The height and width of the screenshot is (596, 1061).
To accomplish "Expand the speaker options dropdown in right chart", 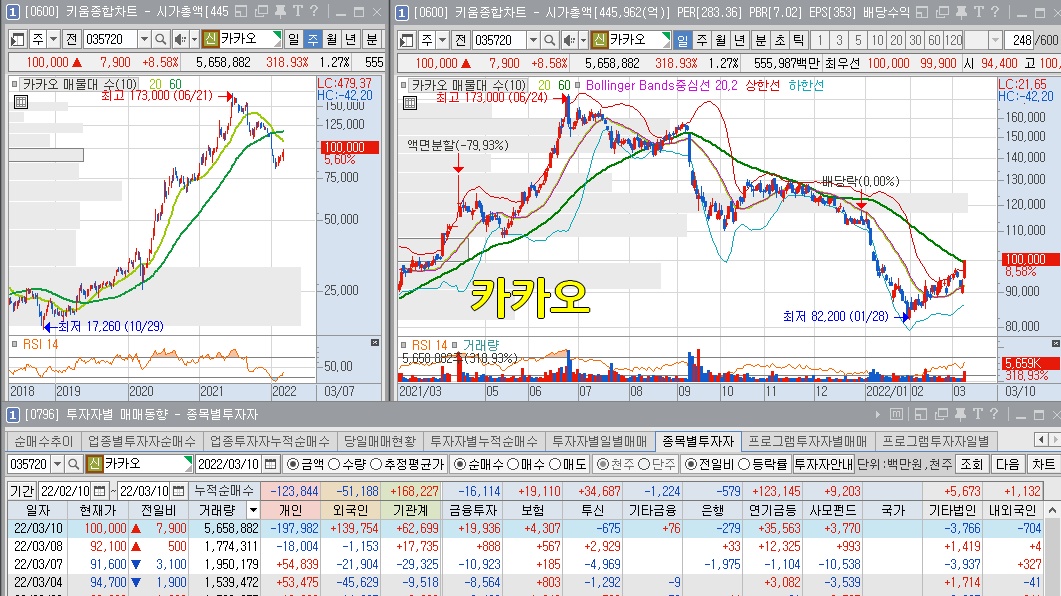I will 583,41.
